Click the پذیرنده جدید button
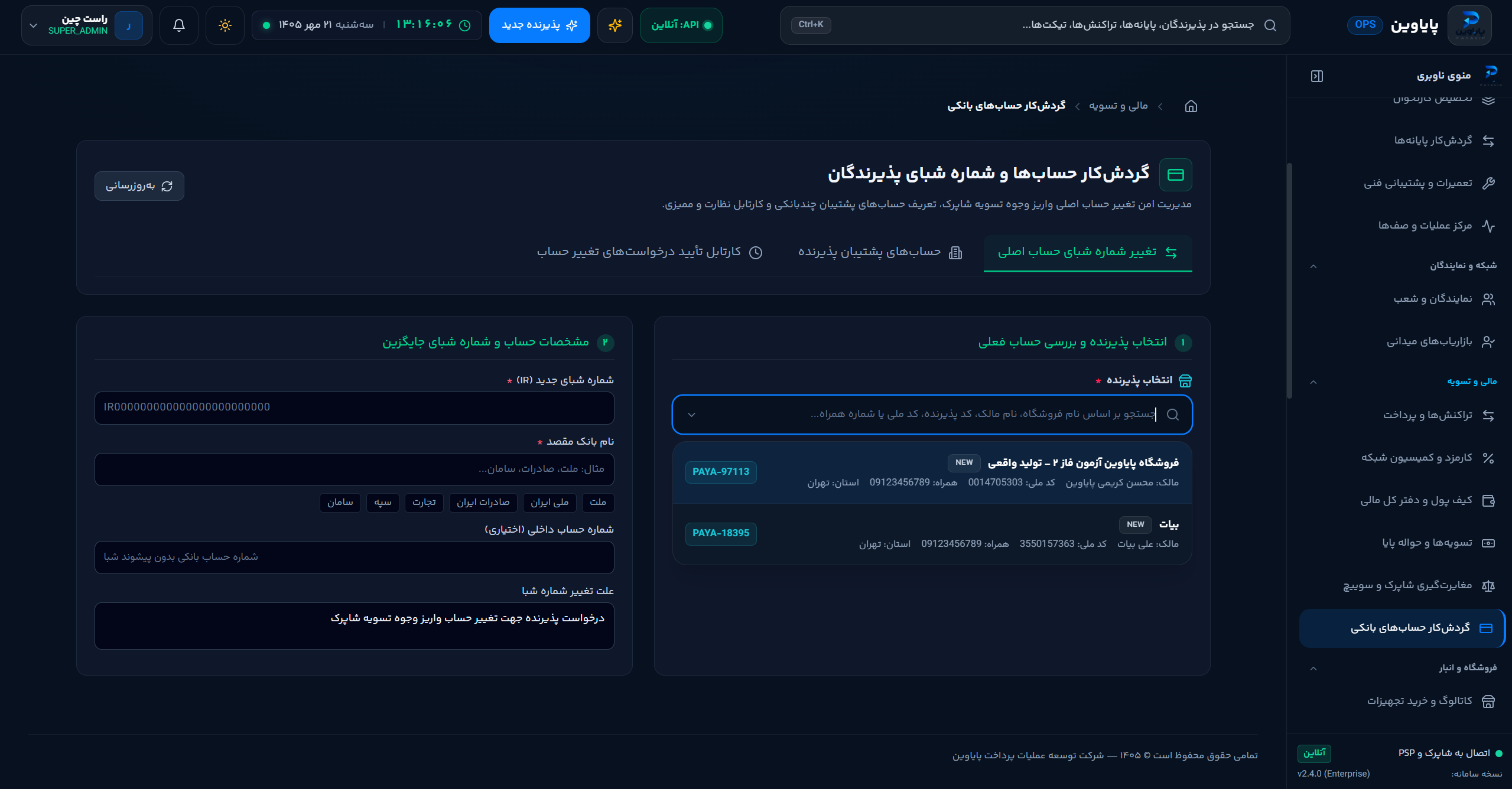The image size is (1512, 789). pyautogui.click(x=539, y=25)
